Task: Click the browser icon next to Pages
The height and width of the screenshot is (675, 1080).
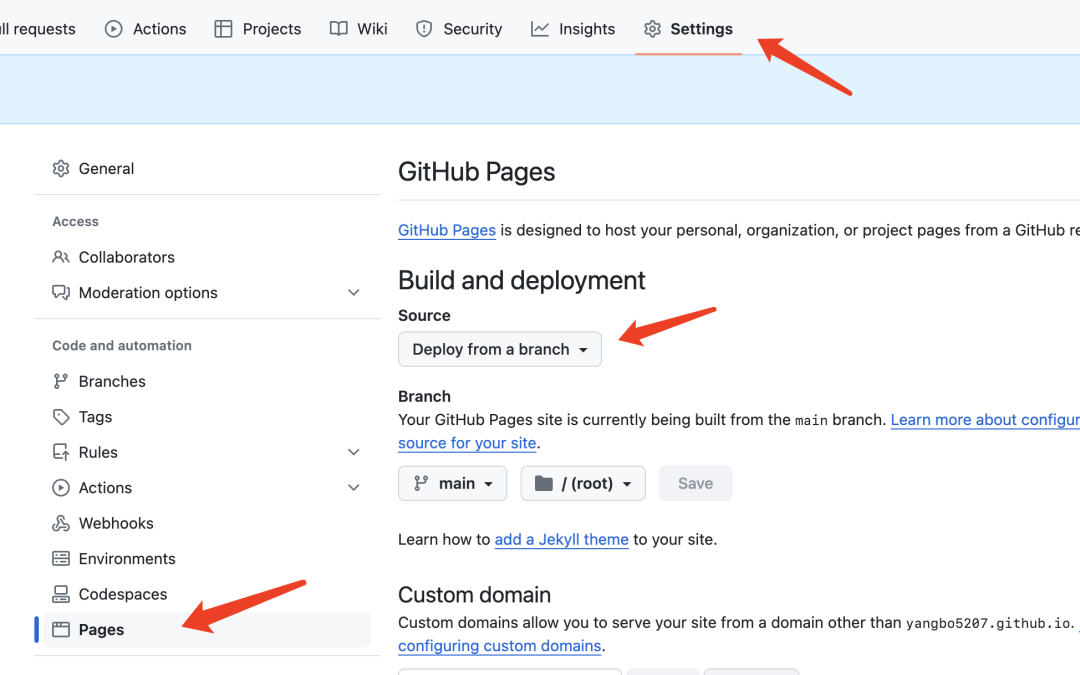Action: point(61,630)
